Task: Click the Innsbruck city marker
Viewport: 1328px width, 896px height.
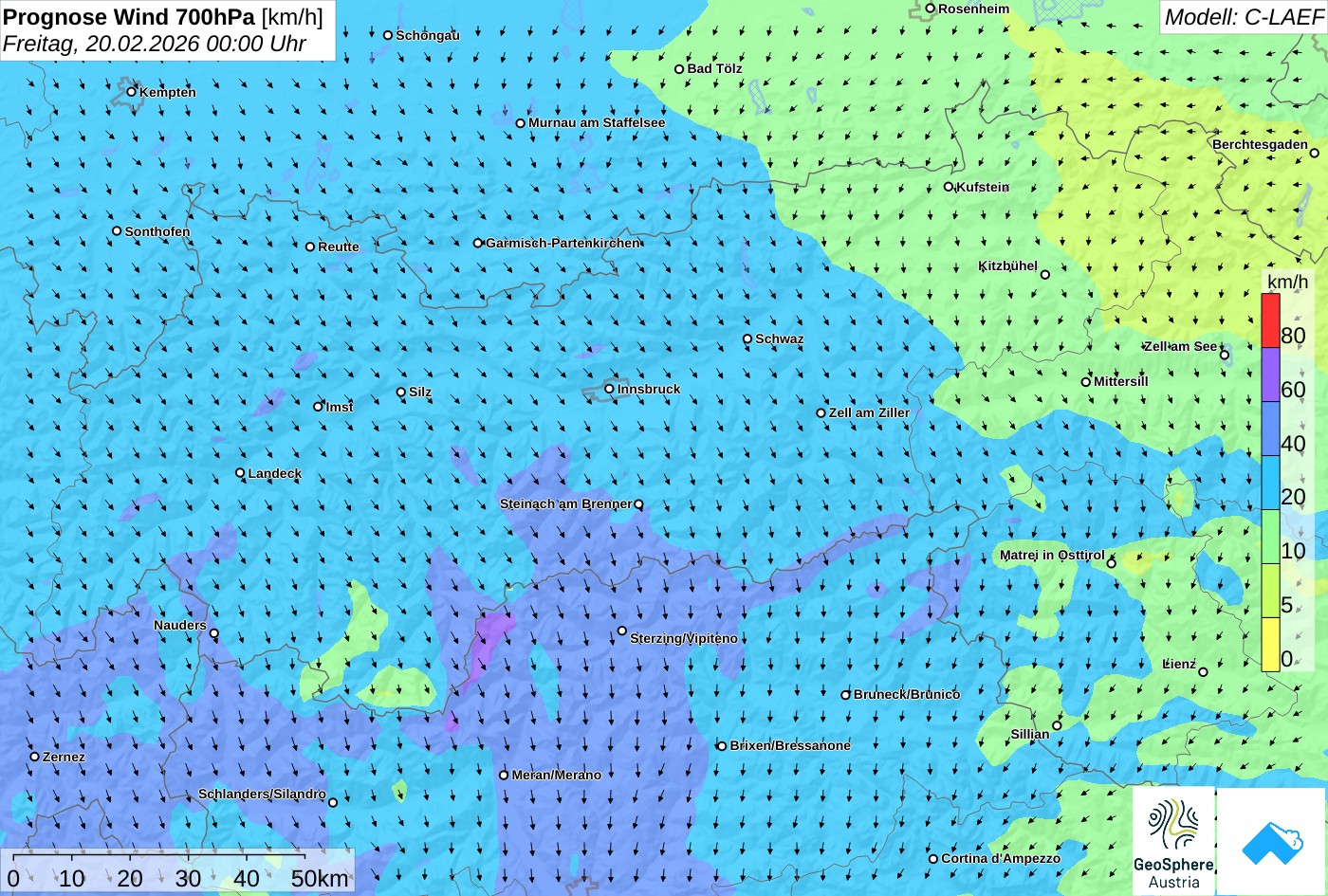Action: coord(609,389)
